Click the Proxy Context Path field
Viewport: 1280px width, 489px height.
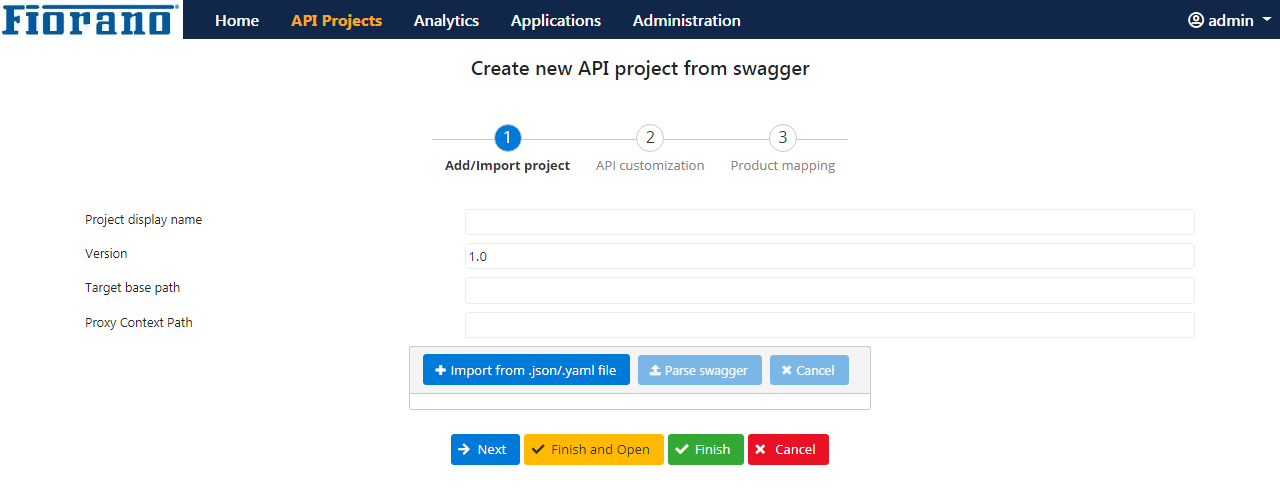point(829,325)
